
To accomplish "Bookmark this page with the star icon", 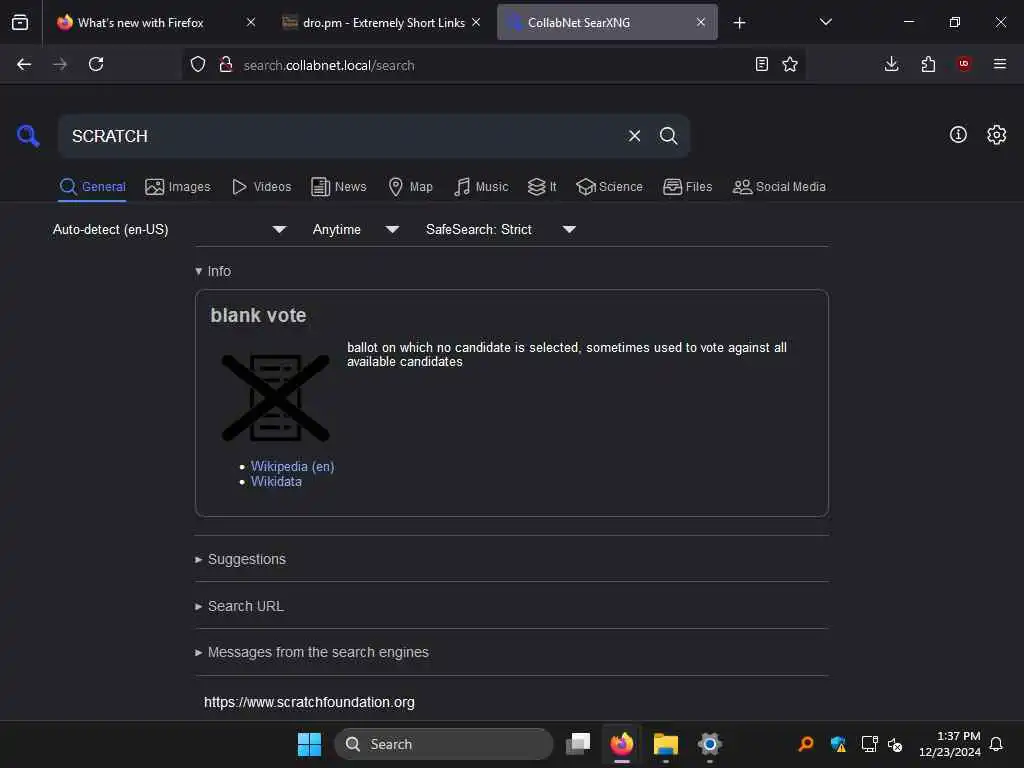I will [790, 64].
